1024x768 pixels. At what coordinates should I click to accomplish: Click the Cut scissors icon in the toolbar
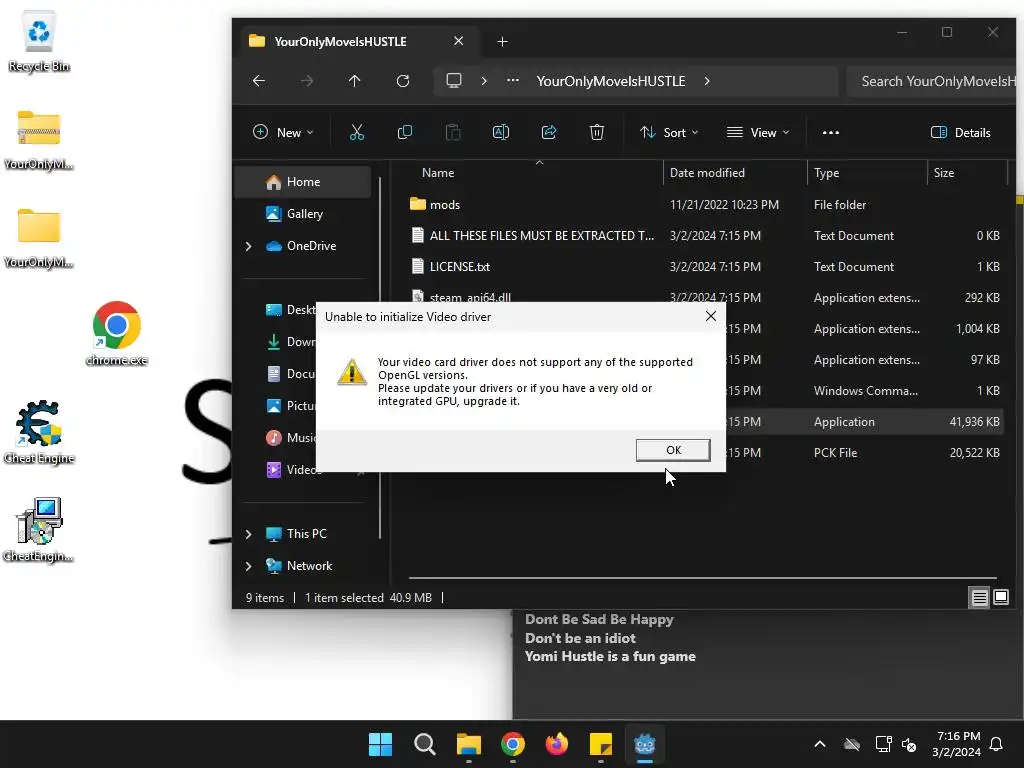[357, 133]
